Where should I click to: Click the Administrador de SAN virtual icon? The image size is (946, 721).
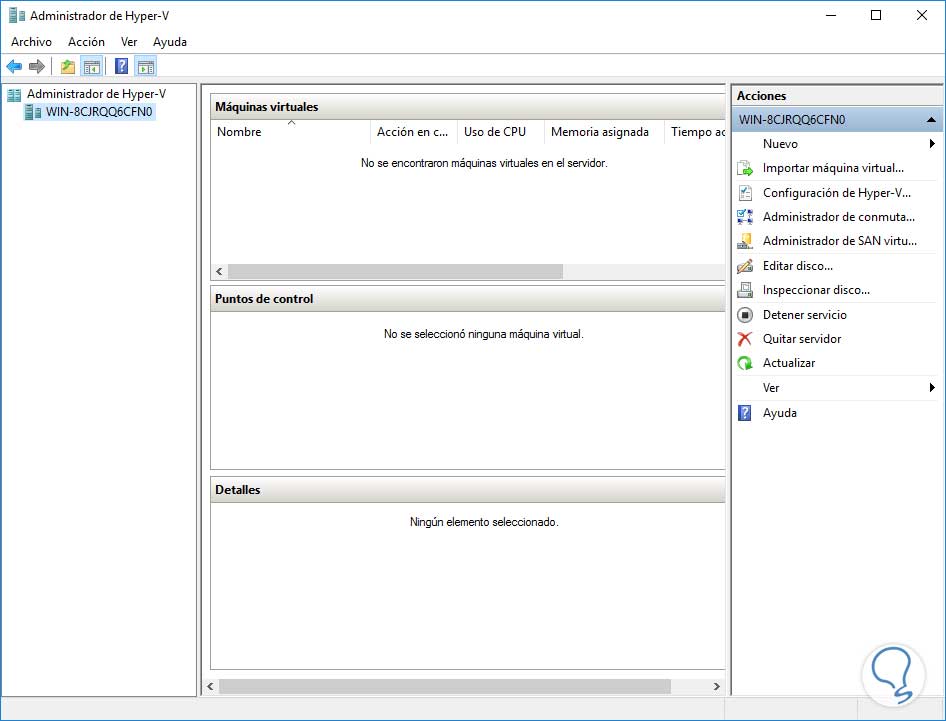tap(745, 241)
